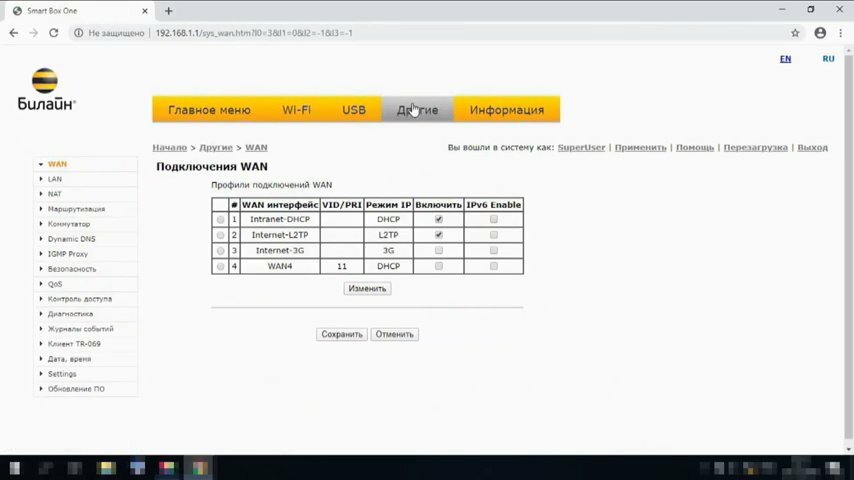Disable the Intranet-DHCP enable checkbox
854x480 pixels.
[438, 219]
